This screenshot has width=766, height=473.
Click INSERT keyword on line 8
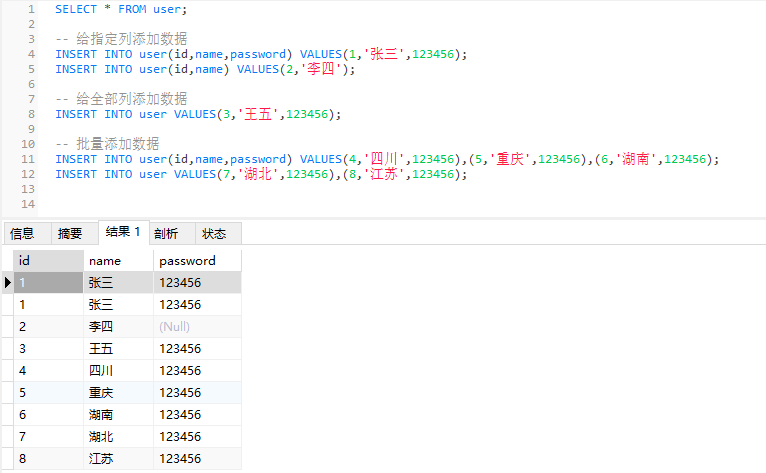pyautogui.click(x=76, y=114)
